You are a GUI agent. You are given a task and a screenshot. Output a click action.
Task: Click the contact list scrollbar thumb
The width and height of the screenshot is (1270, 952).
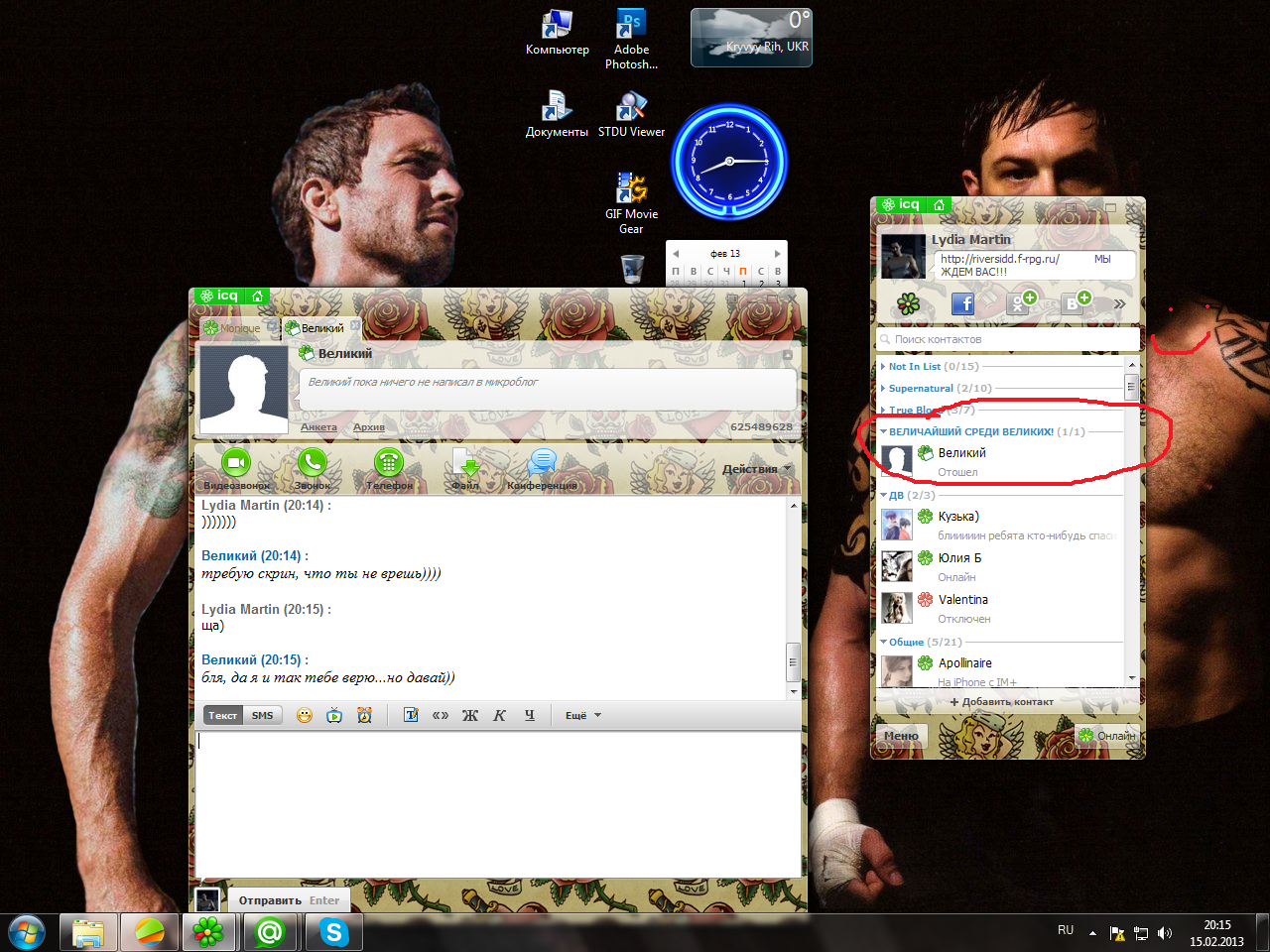coord(1131,387)
